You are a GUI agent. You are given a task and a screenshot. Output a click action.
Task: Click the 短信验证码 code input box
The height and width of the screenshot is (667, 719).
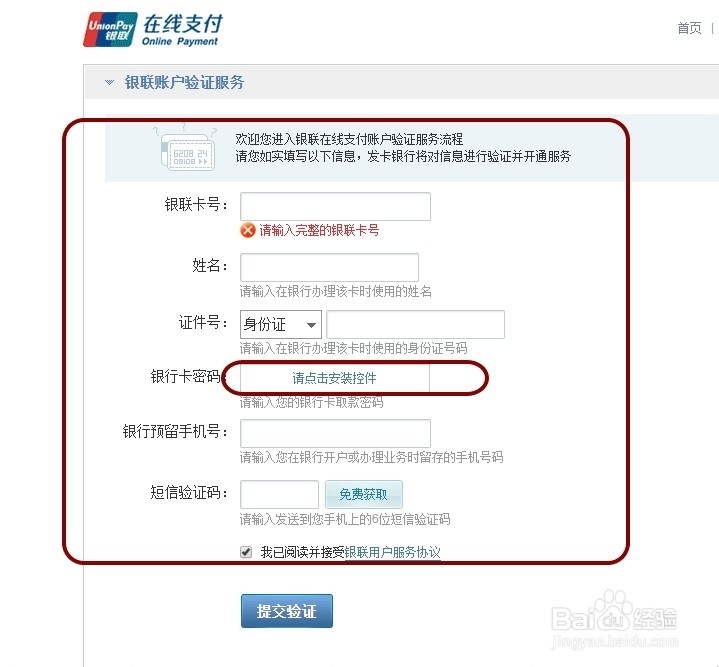tap(279, 494)
